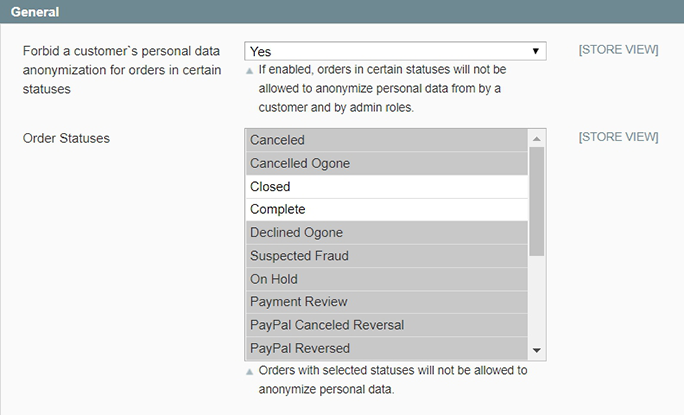Viewport: 684px width, 415px height.
Task: Click the Order Statuses scrollbar thumb
Action: [x=537, y=200]
